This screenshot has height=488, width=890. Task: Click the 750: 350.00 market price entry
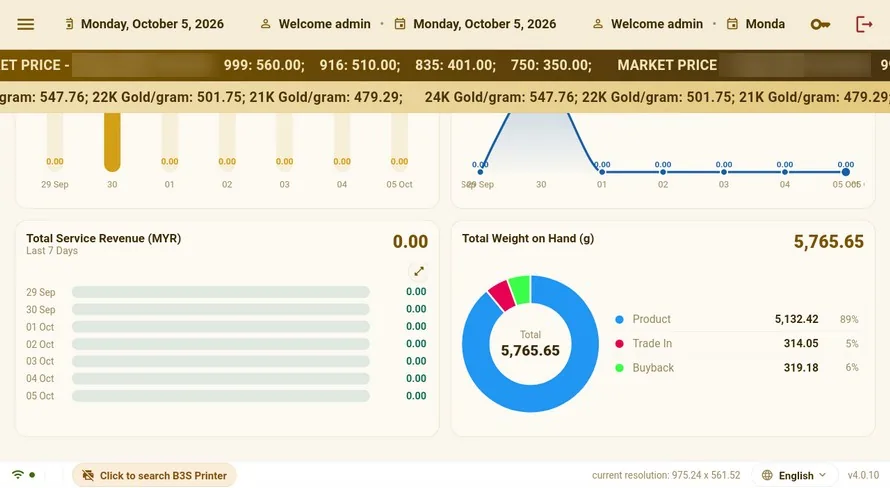pos(551,65)
